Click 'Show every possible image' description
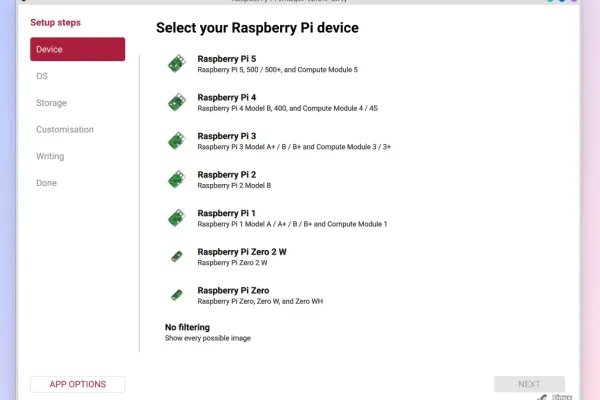The width and height of the screenshot is (600, 400). coord(208,338)
